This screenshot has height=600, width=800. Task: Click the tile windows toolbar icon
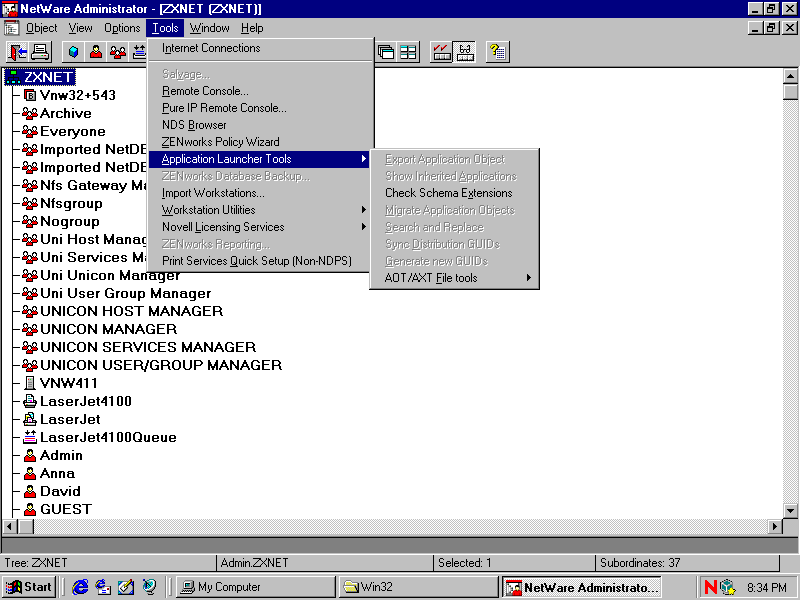[x=408, y=52]
